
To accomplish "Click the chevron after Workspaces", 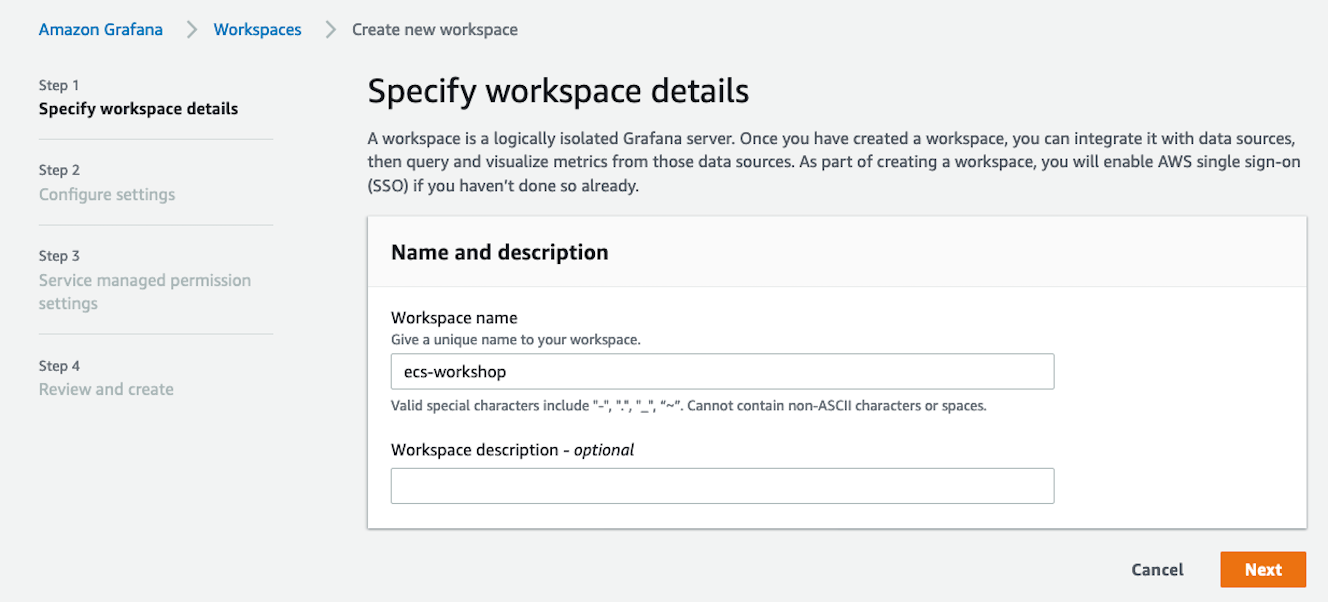I will click(329, 29).
